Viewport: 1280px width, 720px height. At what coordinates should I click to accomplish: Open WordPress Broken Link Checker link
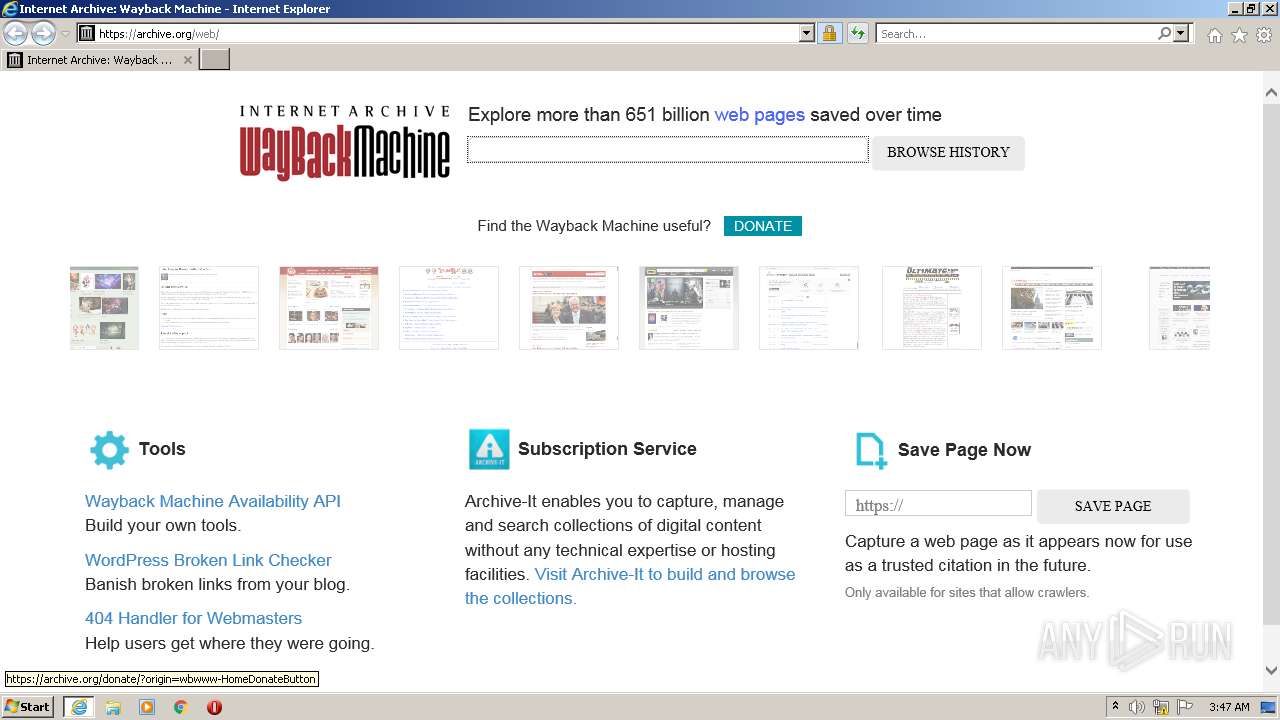(x=208, y=560)
